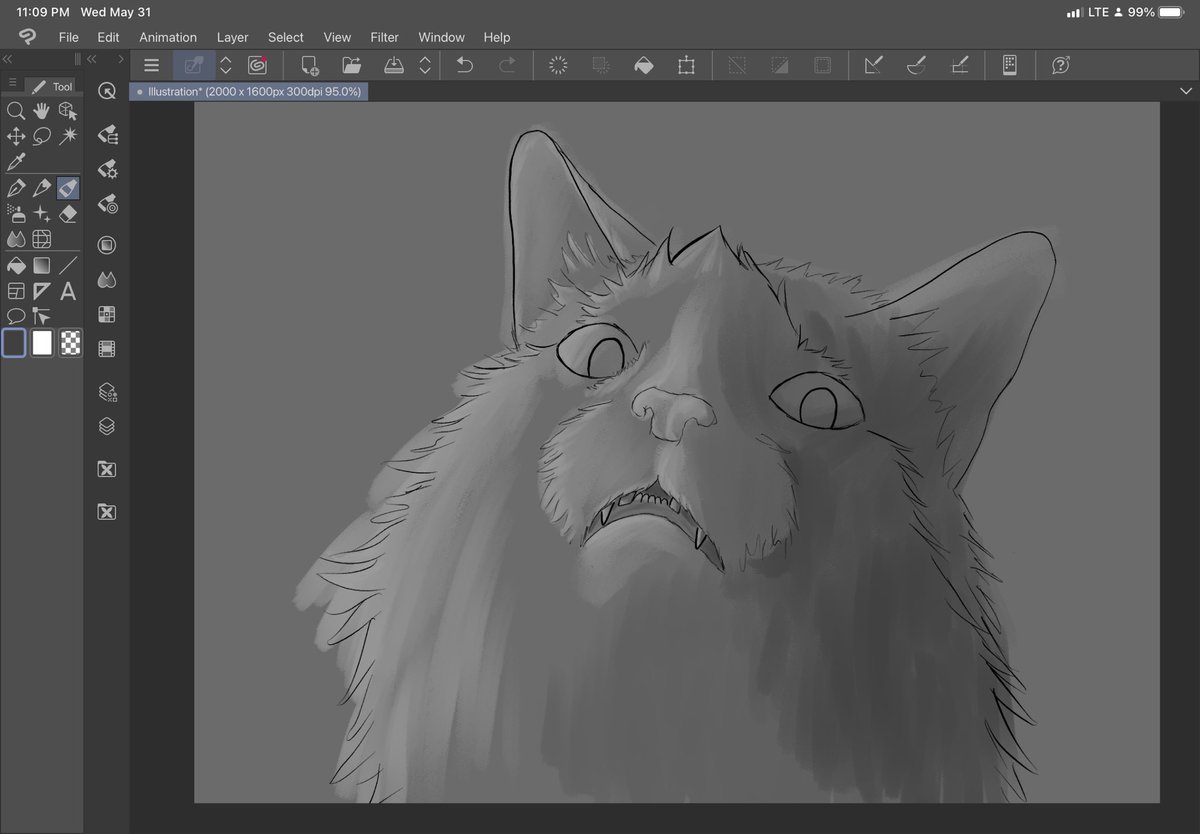
Task: Toggle Snap to Special Ruler
Action: click(916, 65)
